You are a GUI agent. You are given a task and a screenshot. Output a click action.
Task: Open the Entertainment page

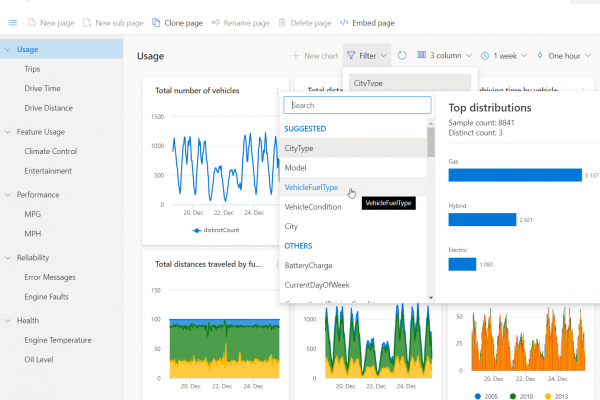48,171
